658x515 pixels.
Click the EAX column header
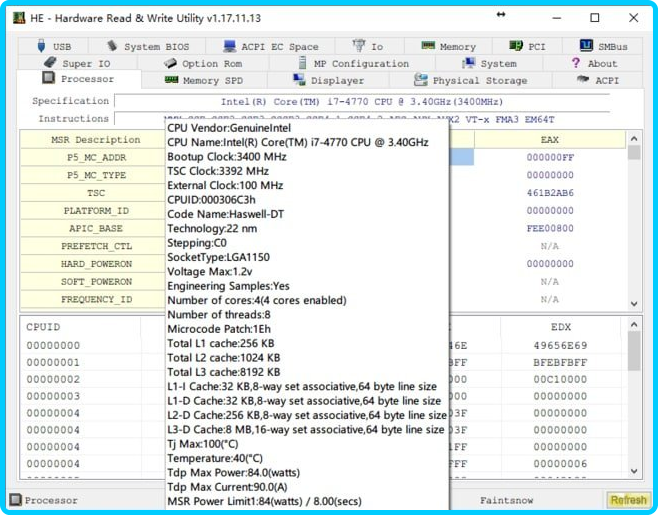[549, 140]
